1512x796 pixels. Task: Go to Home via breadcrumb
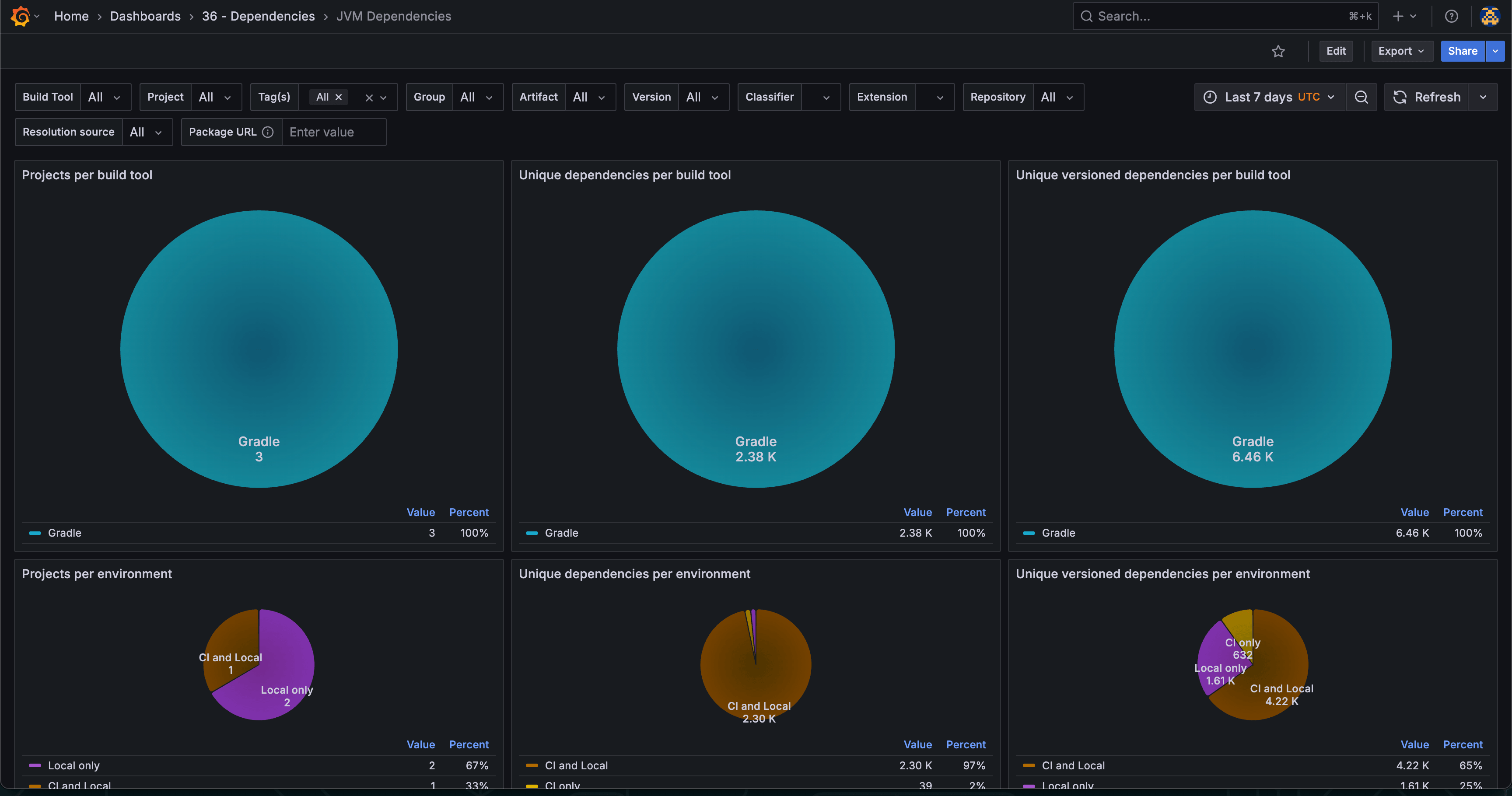(x=71, y=16)
